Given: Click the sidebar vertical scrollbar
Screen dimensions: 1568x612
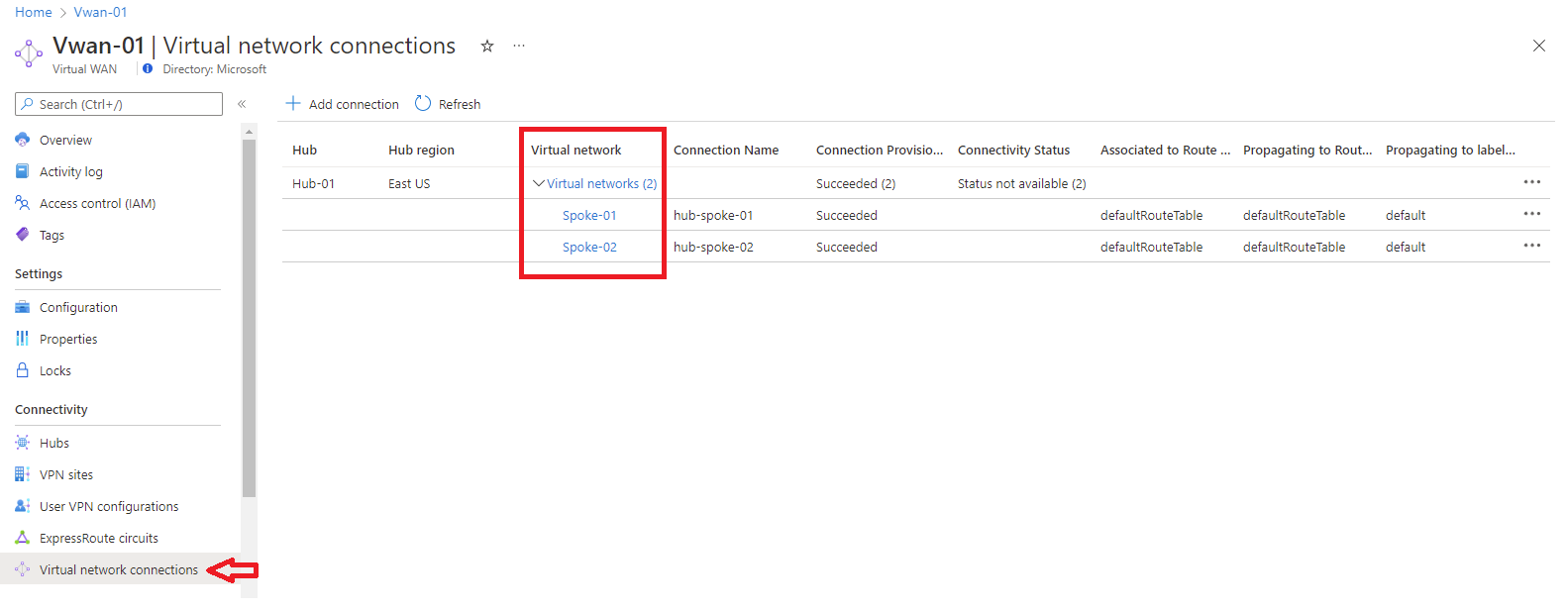Looking at the screenshot, I should tap(249, 317).
